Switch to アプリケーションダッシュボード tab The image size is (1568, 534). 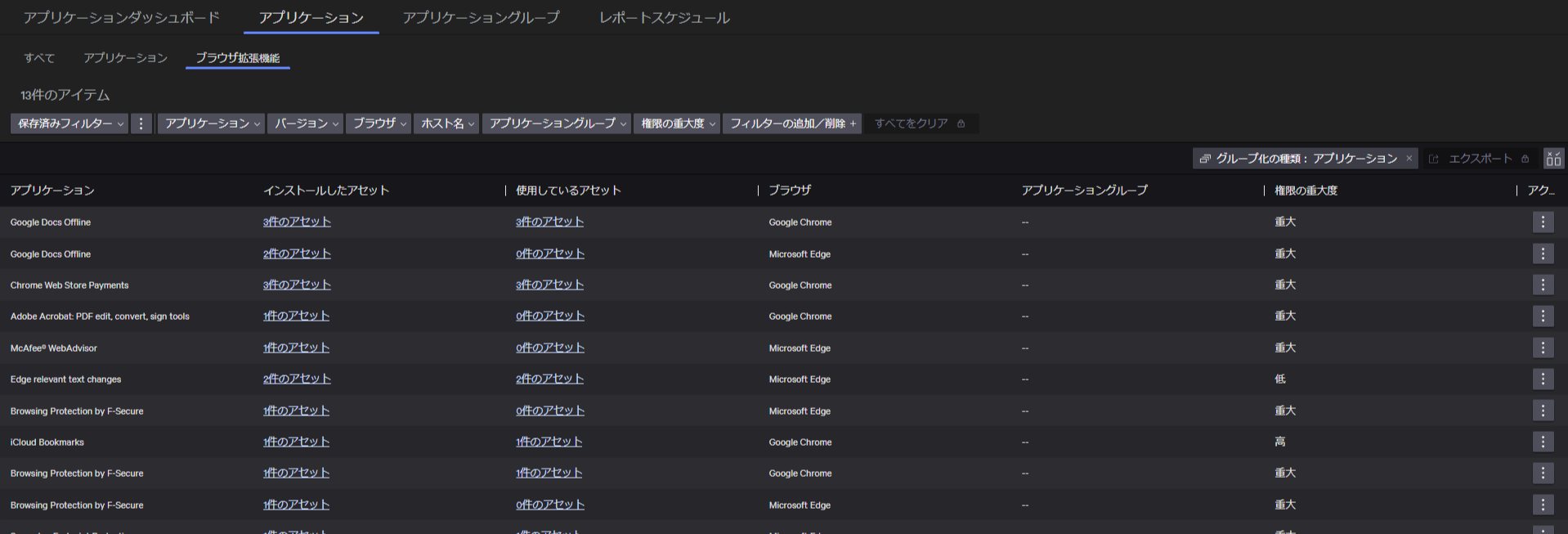click(x=122, y=17)
